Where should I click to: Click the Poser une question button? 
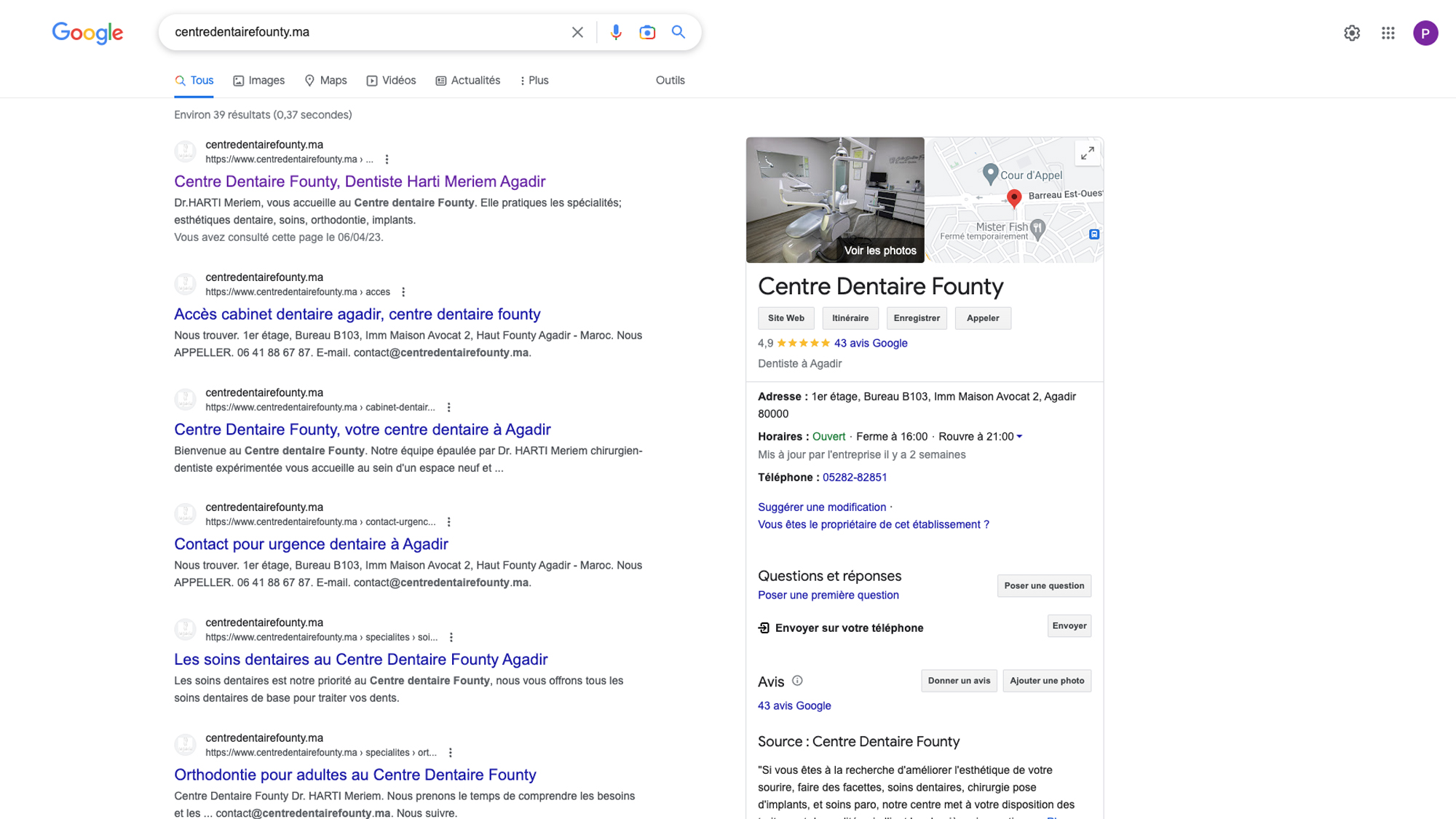pyautogui.click(x=1044, y=586)
